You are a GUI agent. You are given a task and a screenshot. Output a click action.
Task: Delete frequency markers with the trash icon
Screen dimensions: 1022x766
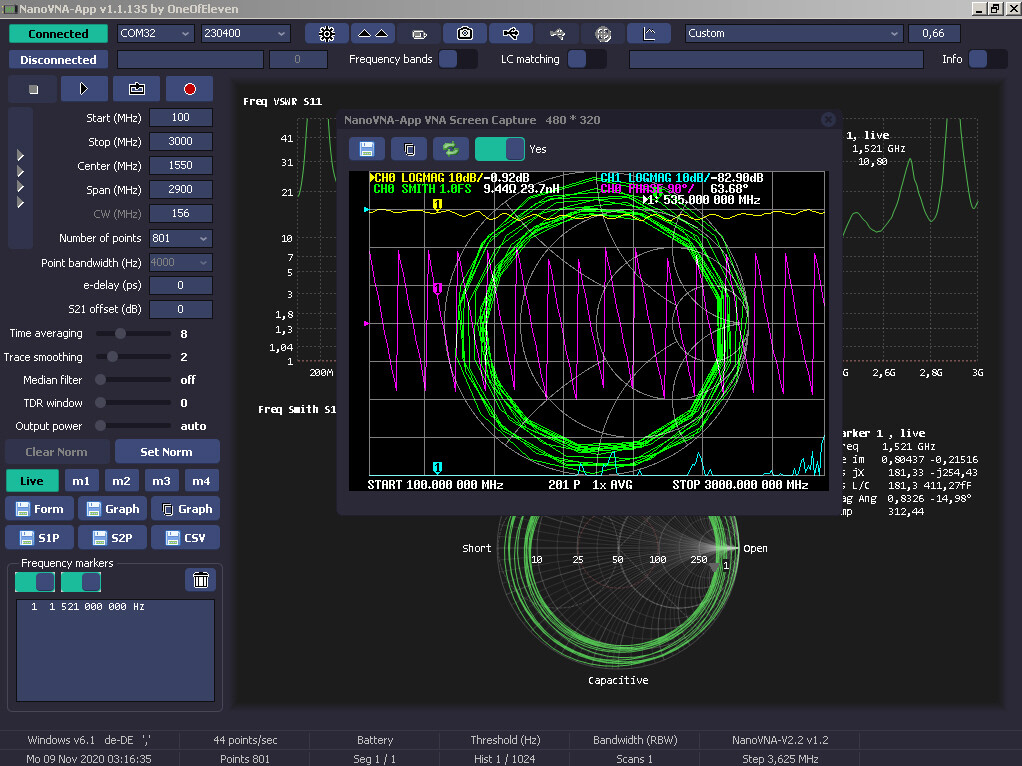(201, 580)
